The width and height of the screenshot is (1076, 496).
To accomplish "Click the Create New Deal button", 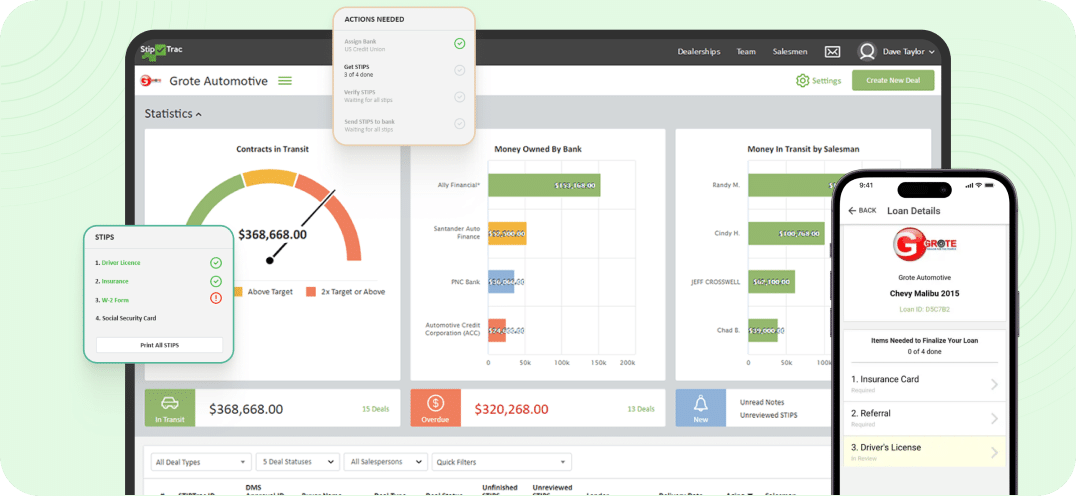I will (x=893, y=81).
